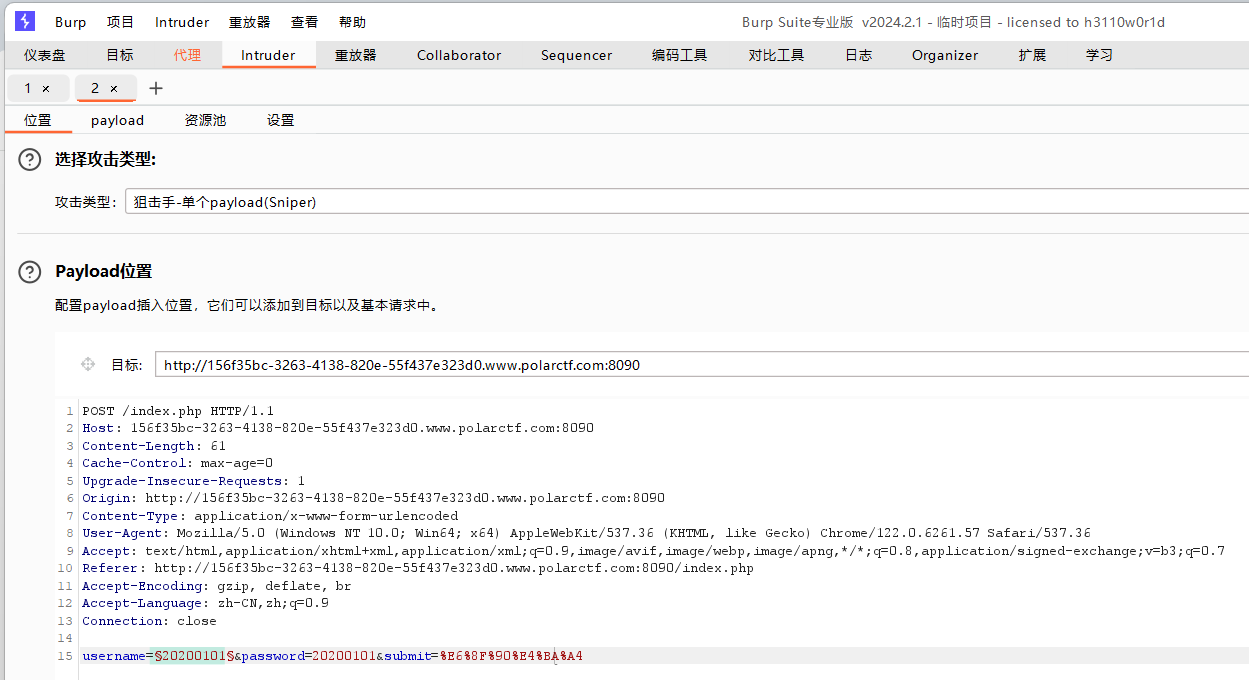Screen dimensions: 1249x680
Task: Add a new Intruder tab with plus
Action: tap(155, 88)
